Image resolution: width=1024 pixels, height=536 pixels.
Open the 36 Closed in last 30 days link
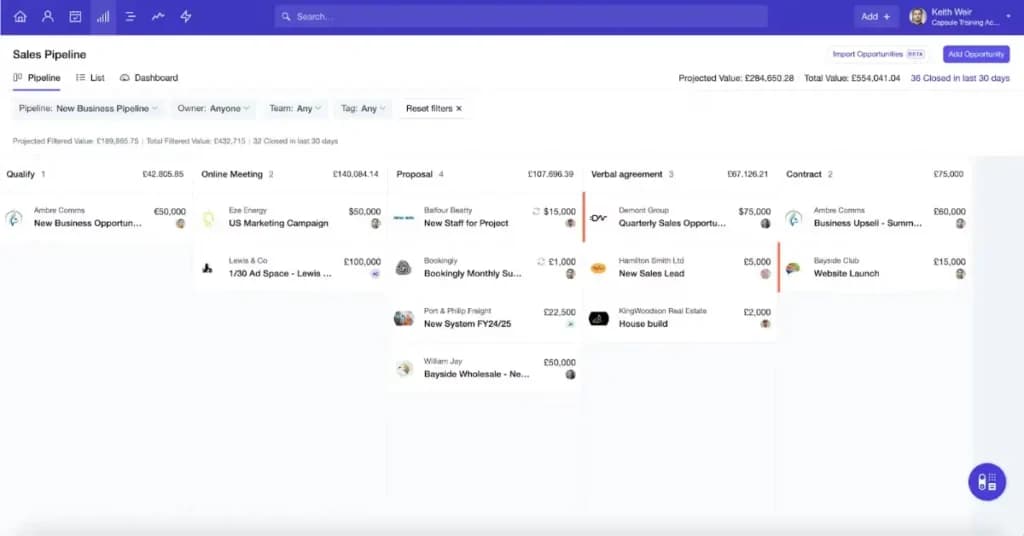point(960,78)
